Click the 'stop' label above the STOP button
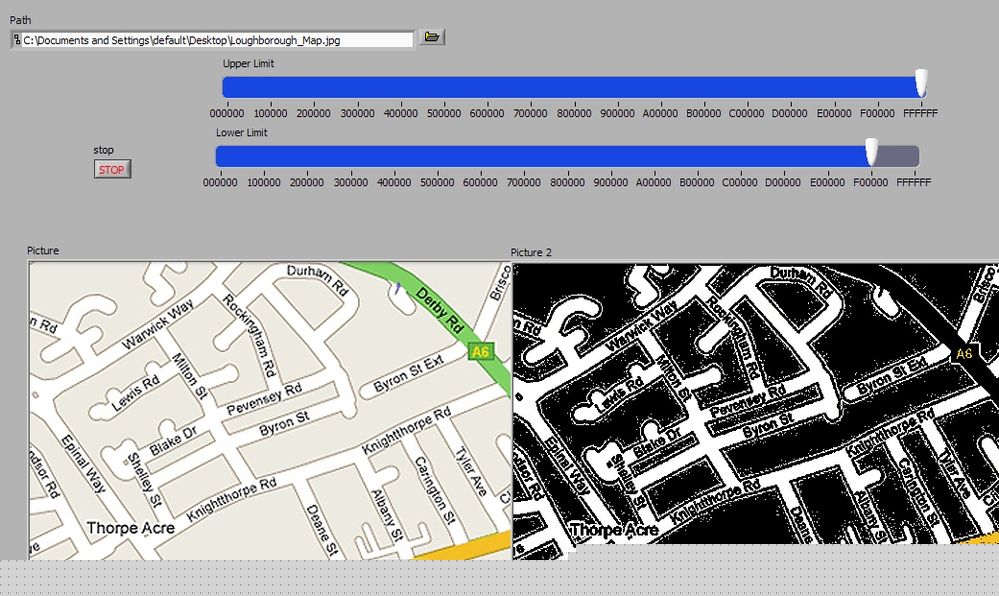999x596 pixels. pos(103,150)
